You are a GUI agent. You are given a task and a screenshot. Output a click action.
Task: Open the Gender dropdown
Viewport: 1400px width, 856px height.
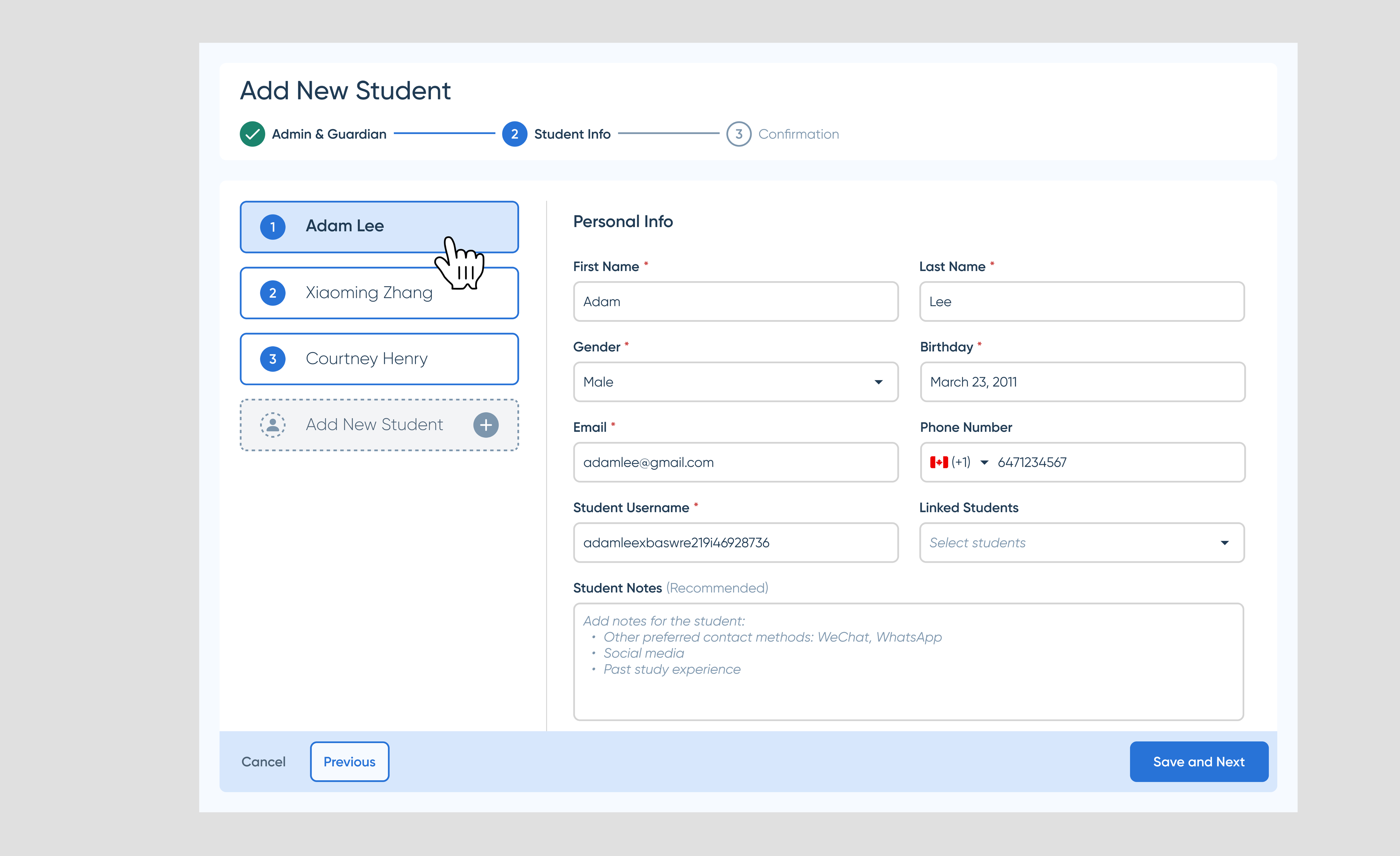pyautogui.click(x=736, y=382)
